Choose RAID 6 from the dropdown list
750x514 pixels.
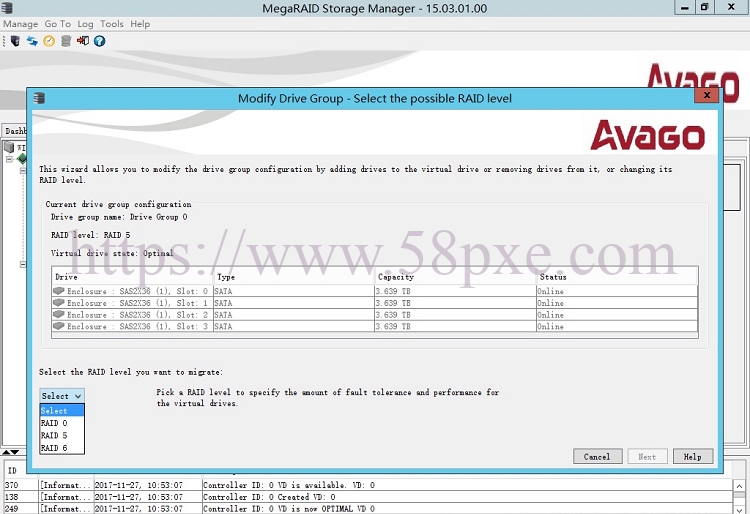62,448
